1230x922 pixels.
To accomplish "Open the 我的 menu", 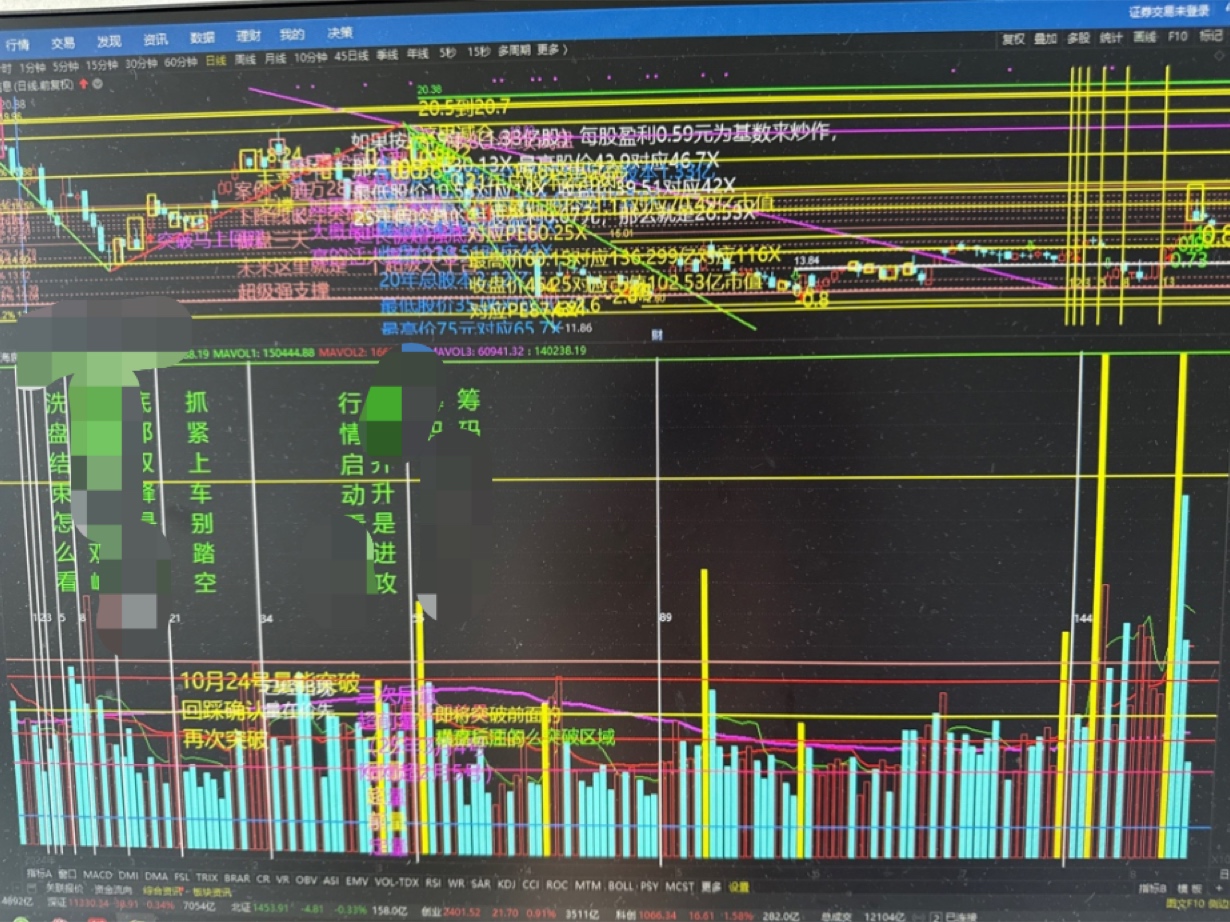I will [292, 35].
